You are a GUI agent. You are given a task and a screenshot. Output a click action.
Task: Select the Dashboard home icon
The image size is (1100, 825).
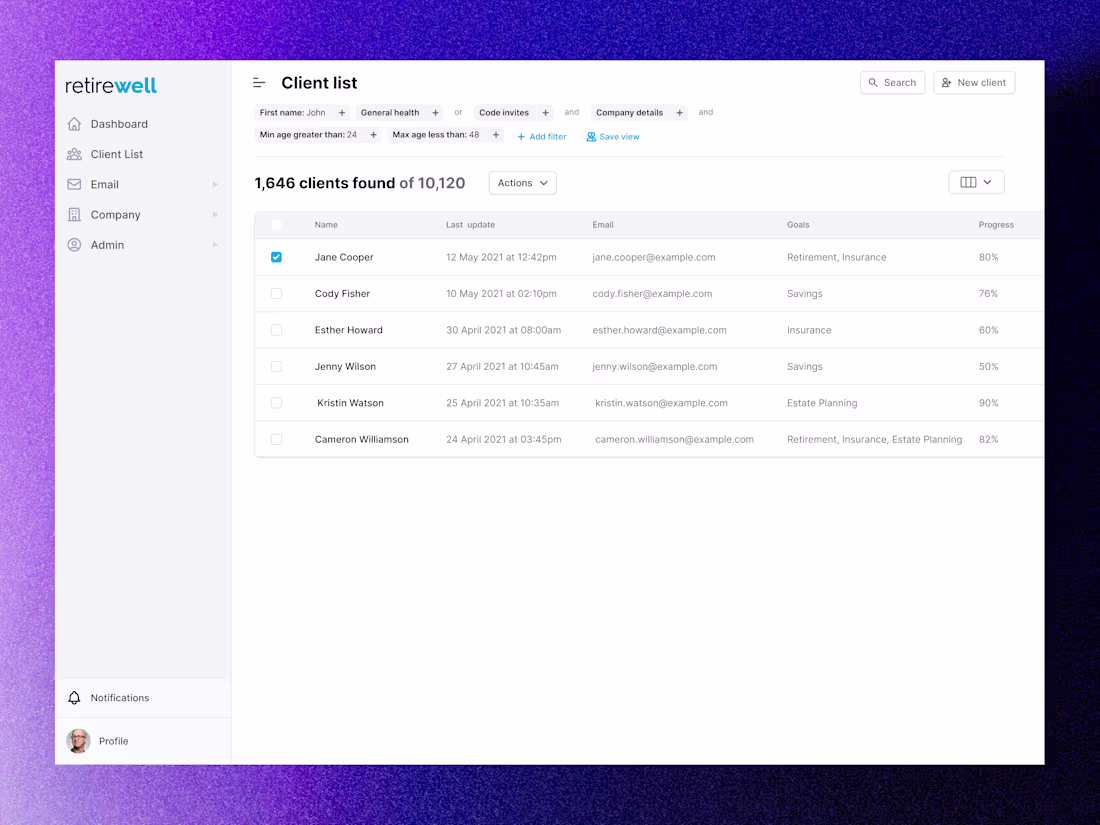click(74, 123)
